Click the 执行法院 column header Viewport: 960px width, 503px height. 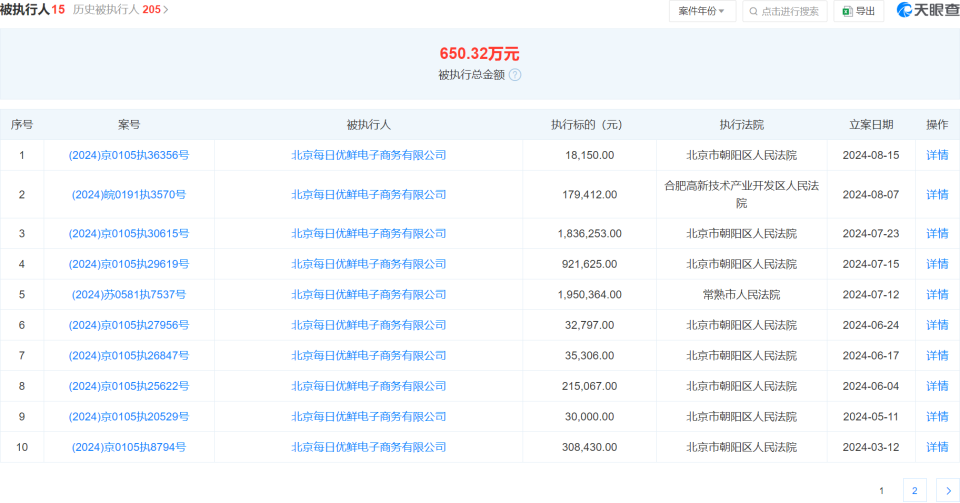pos(741,125)
